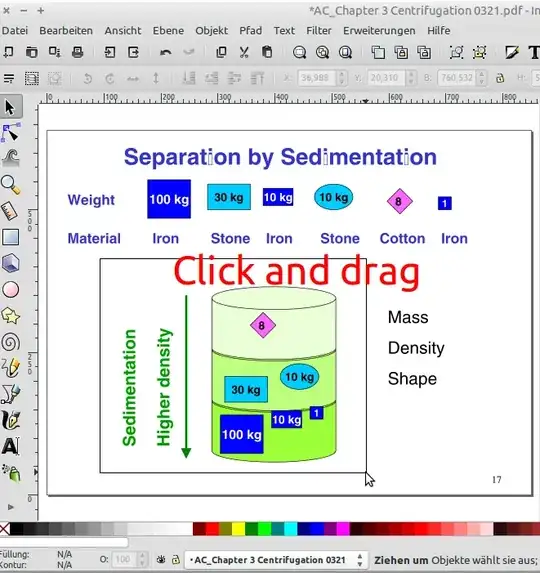The width and height of the screenshot is (540, 573).
Task: Open the Pfad menu
Action: [251, 31]
